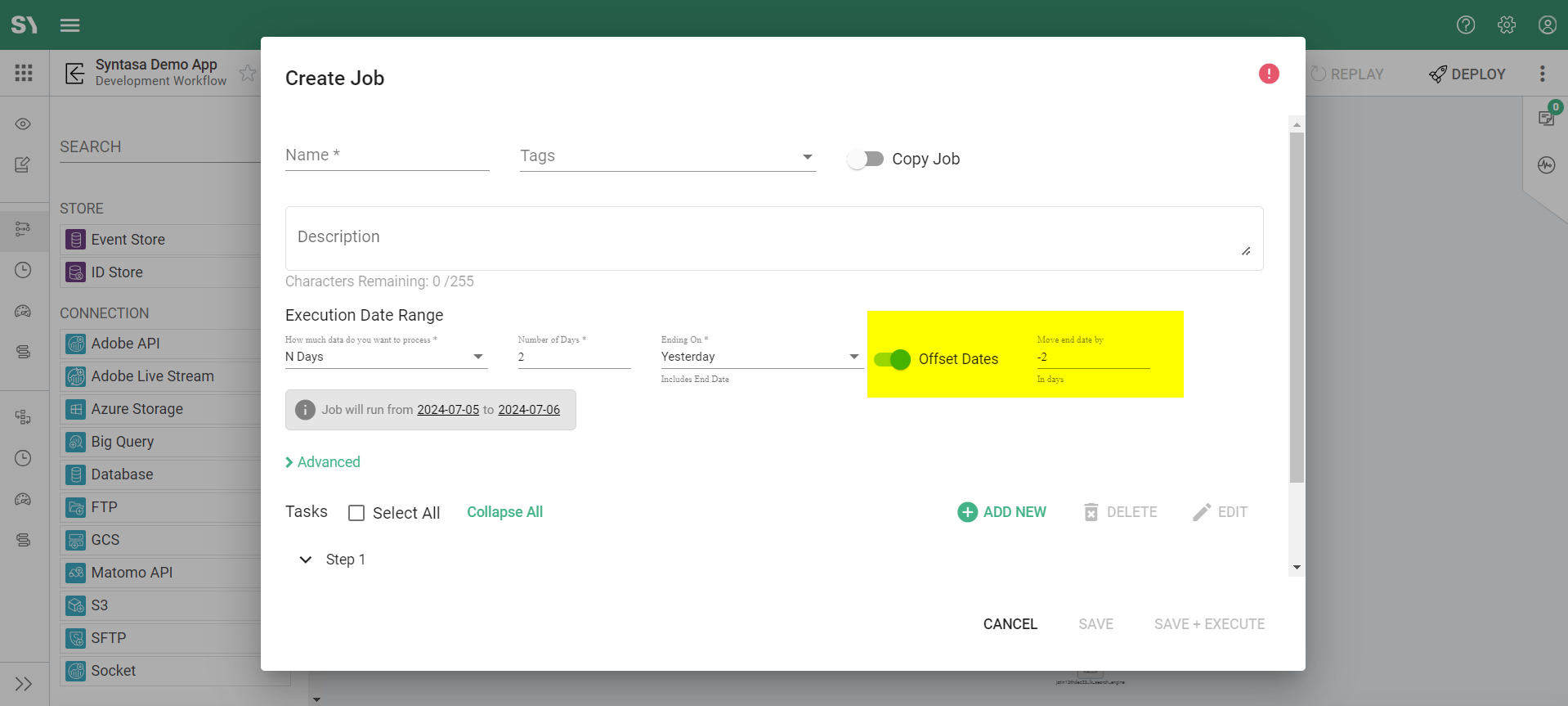Click Add New task button
This screenshot has width=1568, height=706.
[x=1001, y=512]
